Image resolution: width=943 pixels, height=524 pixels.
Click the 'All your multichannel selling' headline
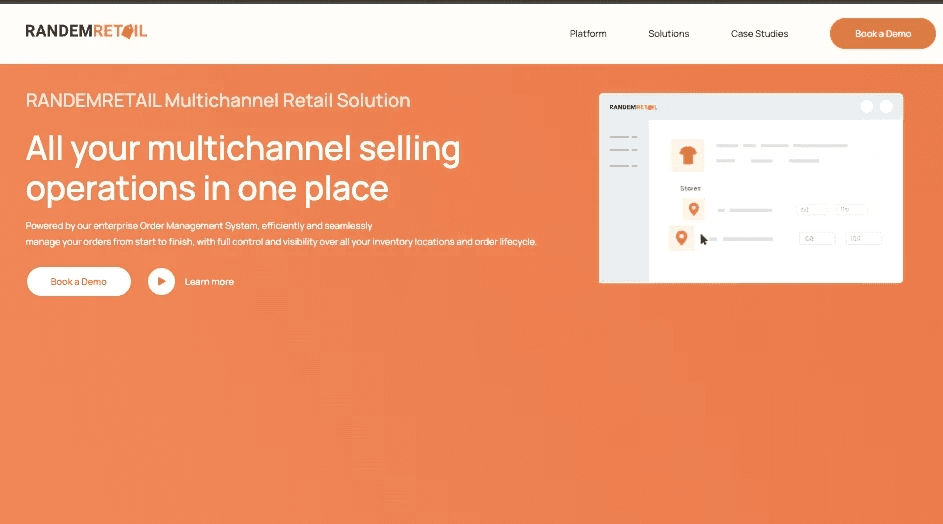pos(243,168)
